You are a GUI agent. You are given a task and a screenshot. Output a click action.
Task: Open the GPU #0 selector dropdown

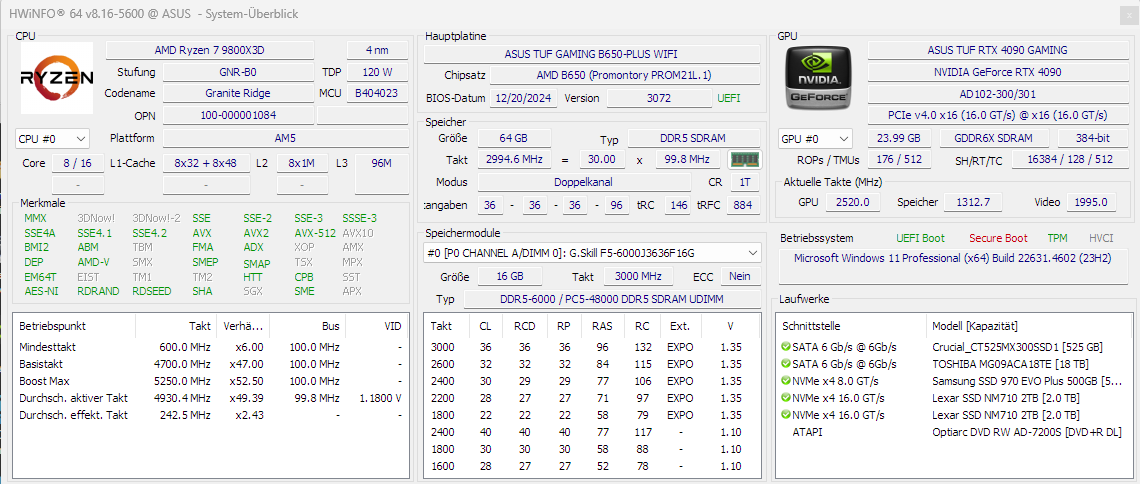pos(815,138)
